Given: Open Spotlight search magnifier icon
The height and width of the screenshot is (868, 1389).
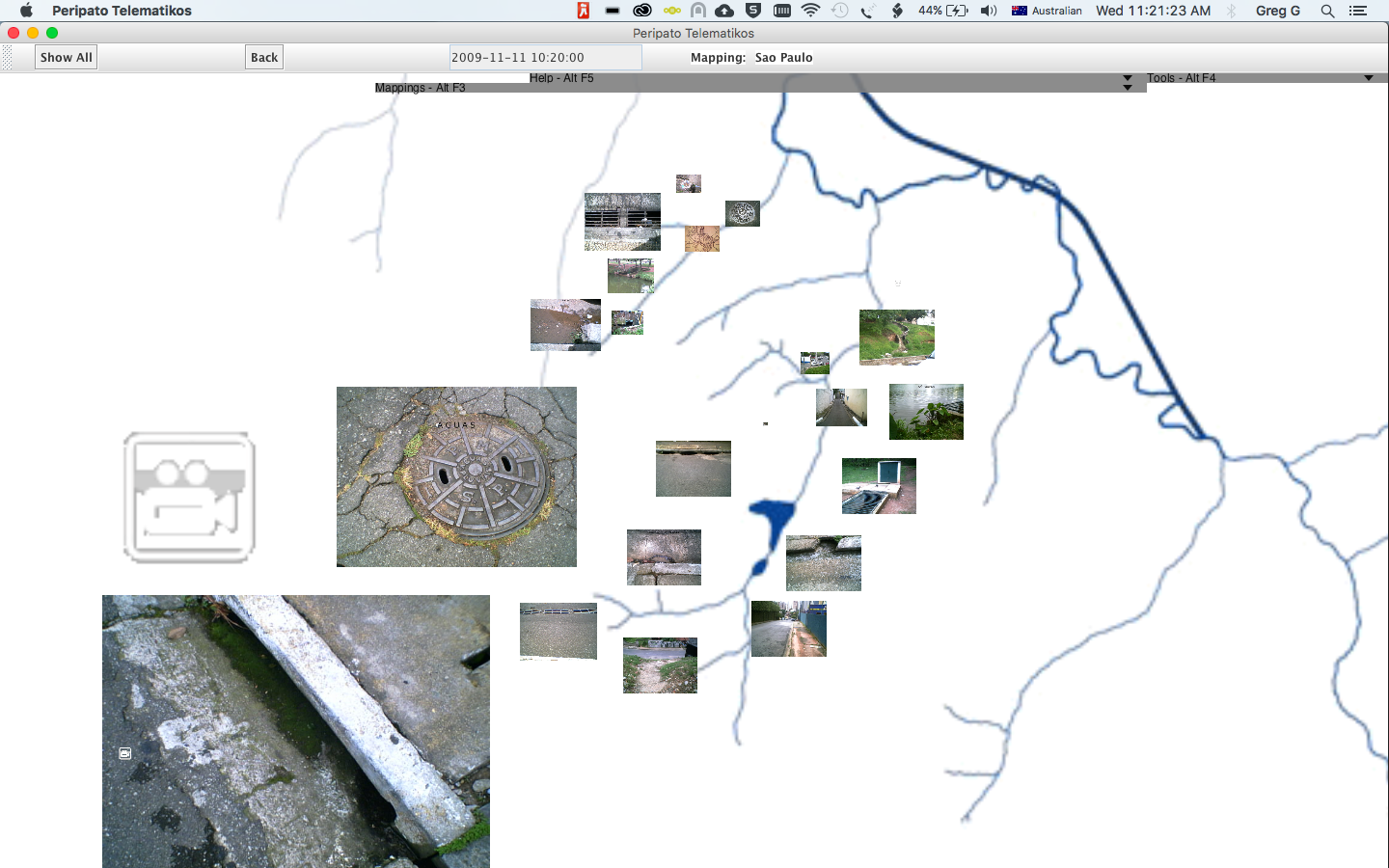Looking at the screenshot, I should click(1327, 11).
